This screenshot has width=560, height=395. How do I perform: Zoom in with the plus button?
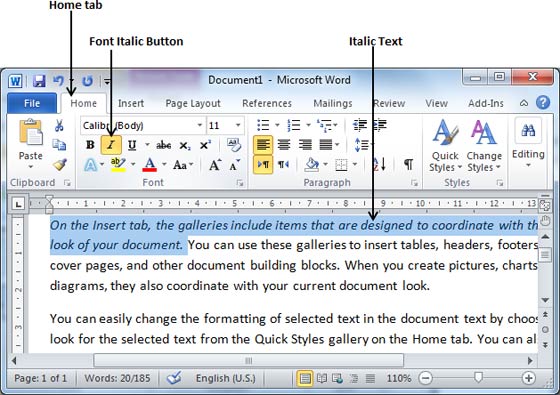(529, 378)
